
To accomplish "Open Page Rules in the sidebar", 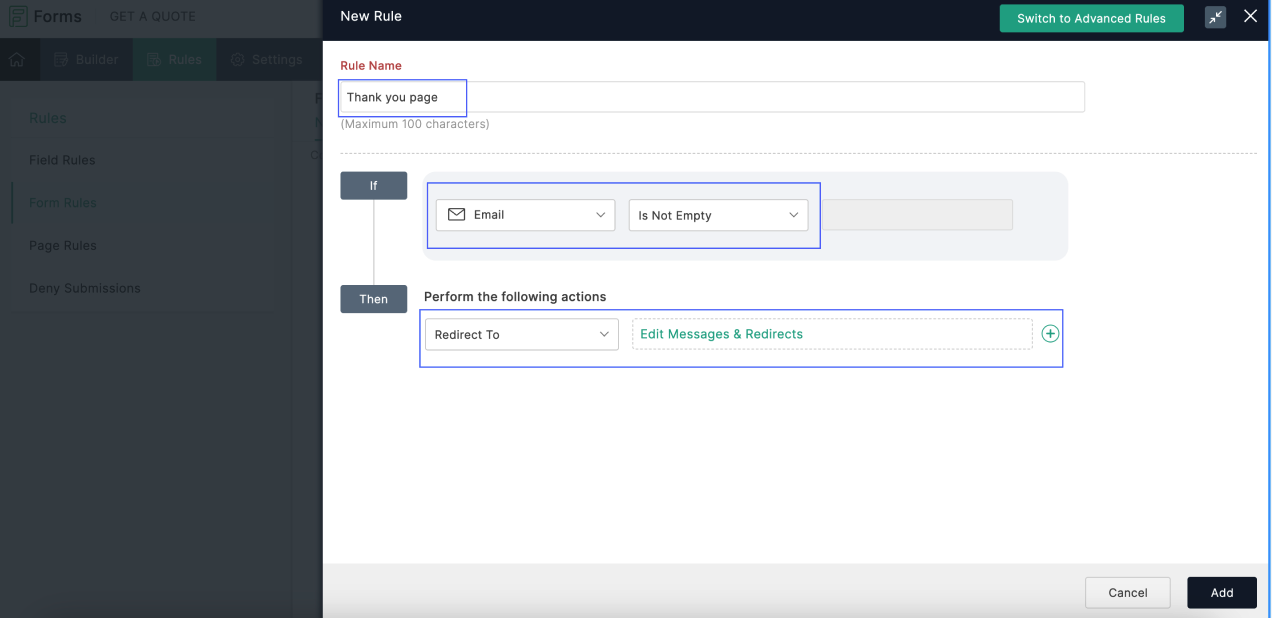I will (62, 245).
